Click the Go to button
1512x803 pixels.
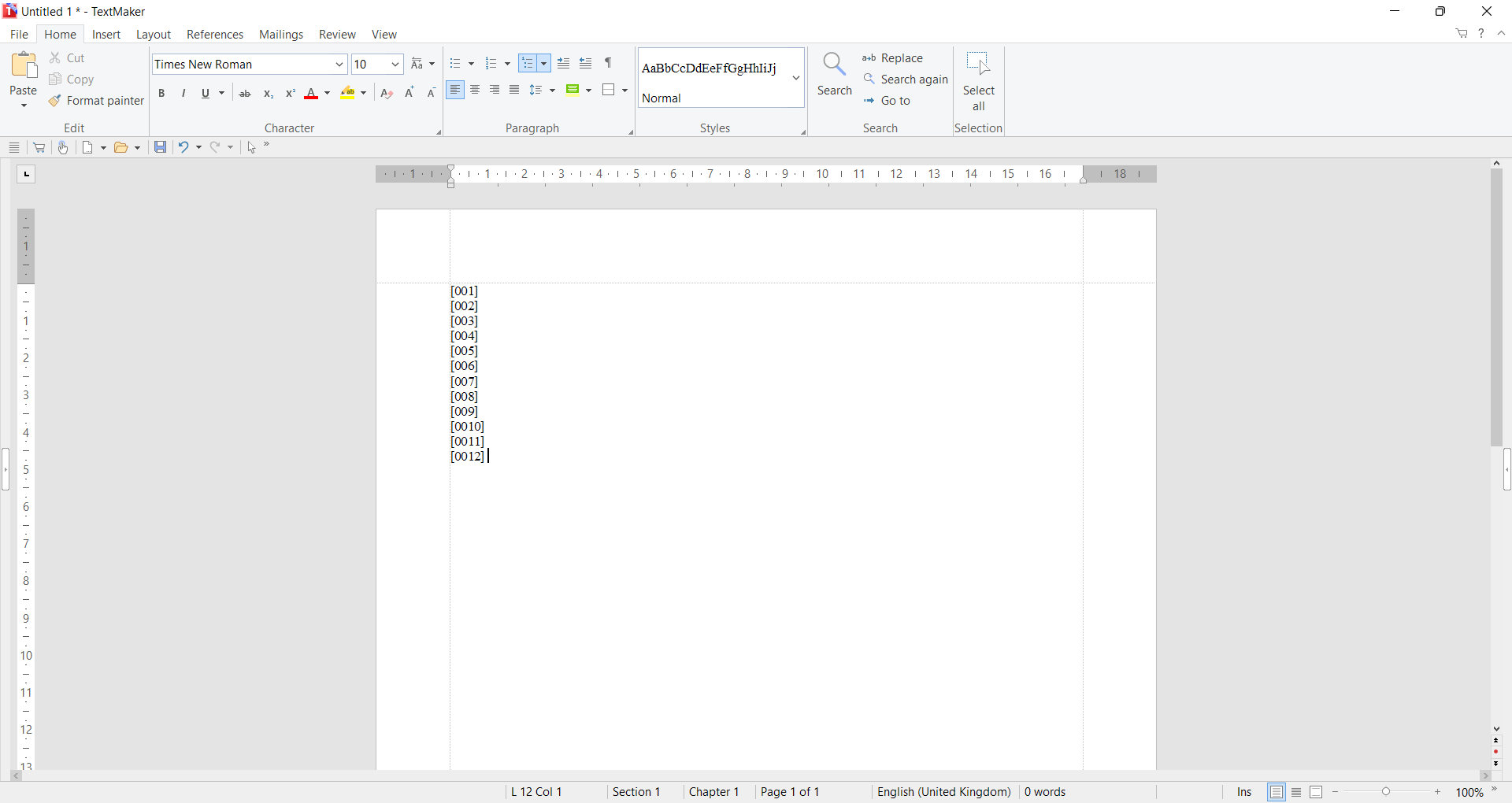888,102
